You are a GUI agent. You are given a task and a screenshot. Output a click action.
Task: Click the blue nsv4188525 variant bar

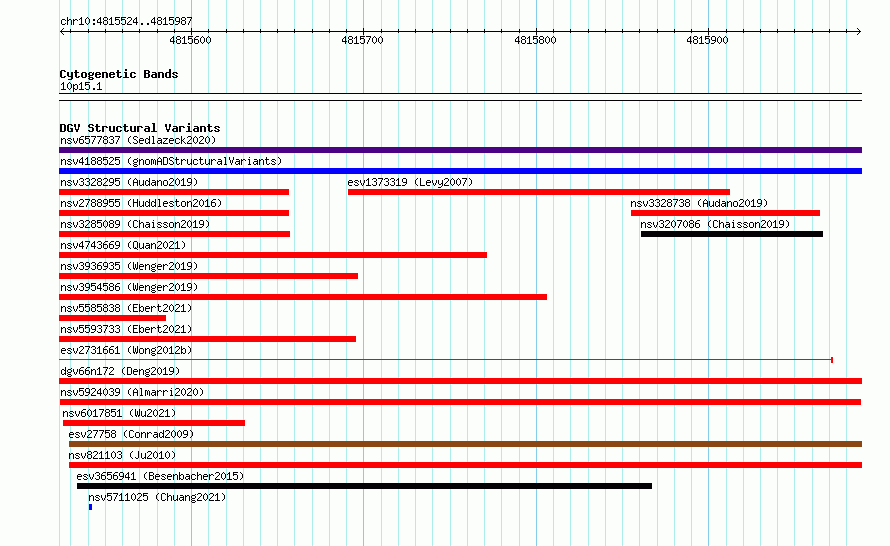point(460,171)
